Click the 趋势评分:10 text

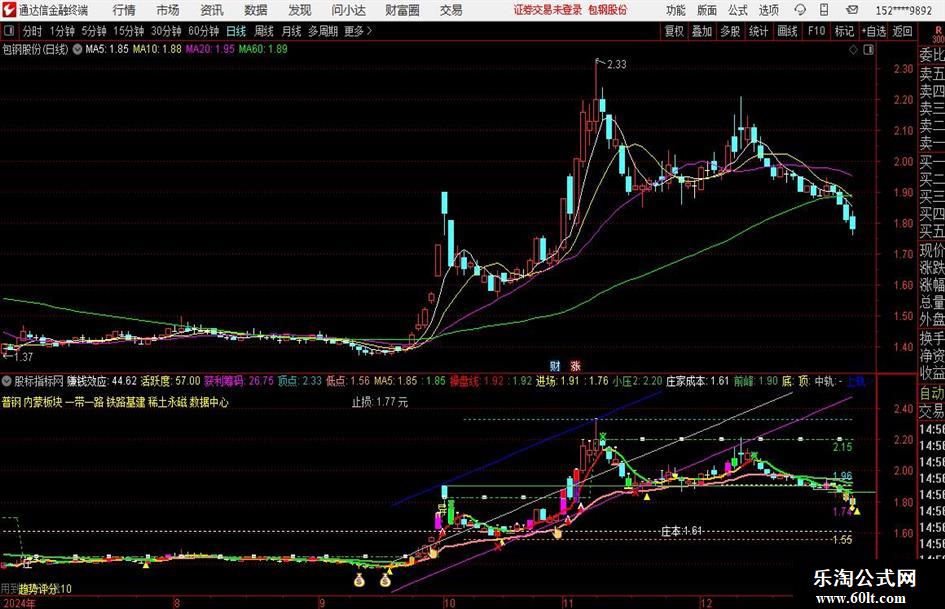(x=45, y=588)
